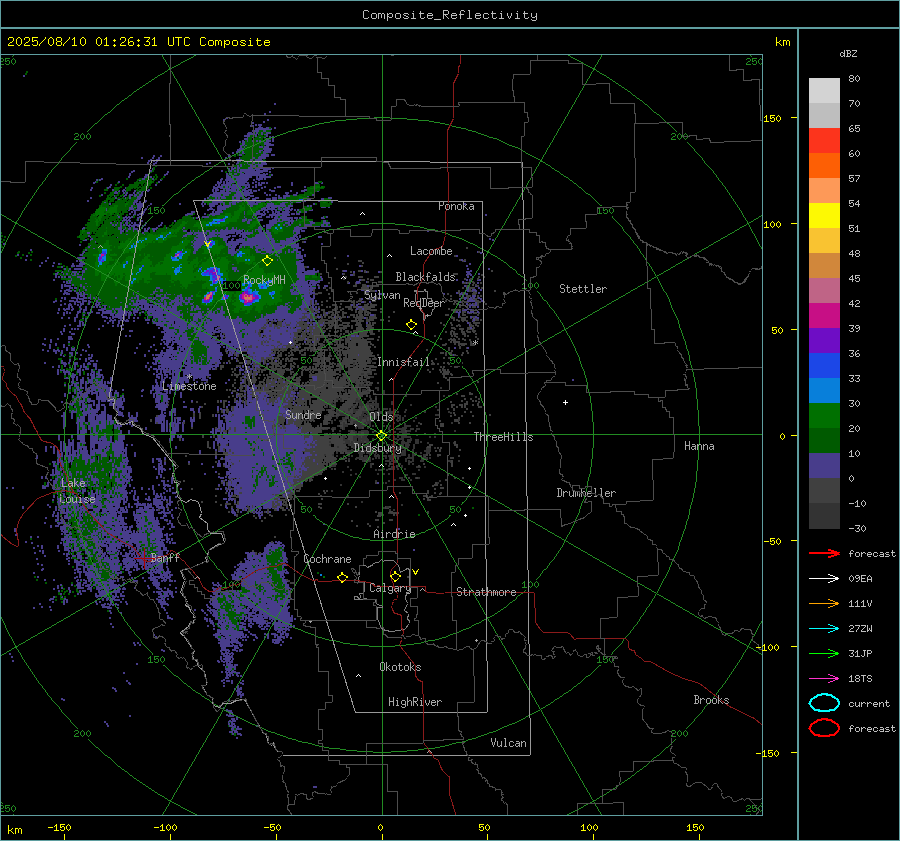
Task: Click the ThreeHills label
Action: 503,437
